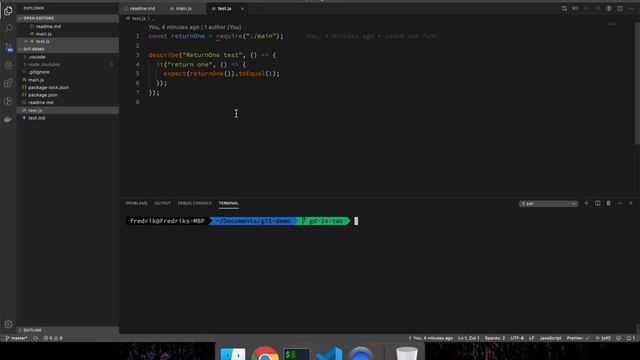
Task: Collapse the GIT-DEMO folder section
Action: click(x=68, y=49)
